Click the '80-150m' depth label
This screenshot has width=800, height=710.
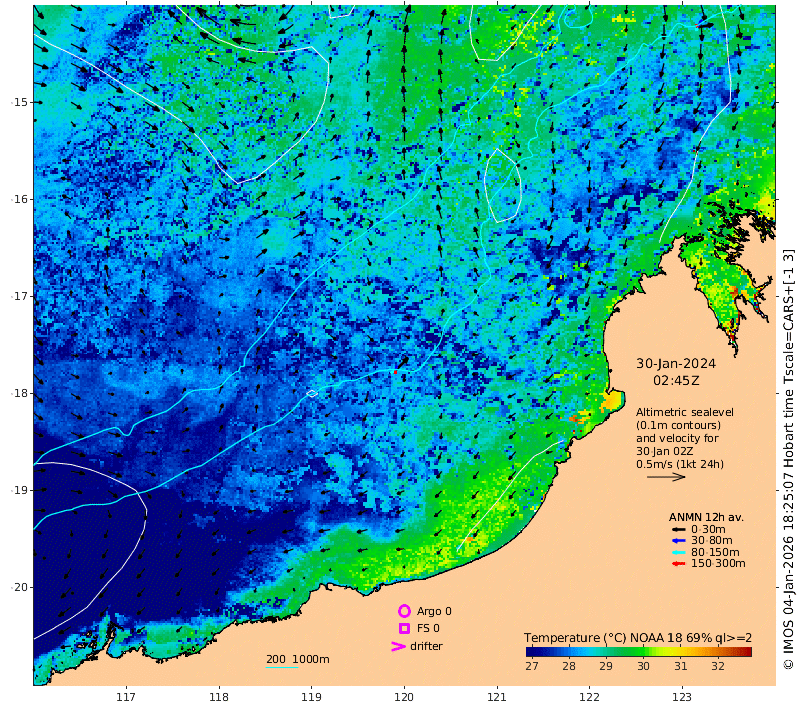(715, 552)
